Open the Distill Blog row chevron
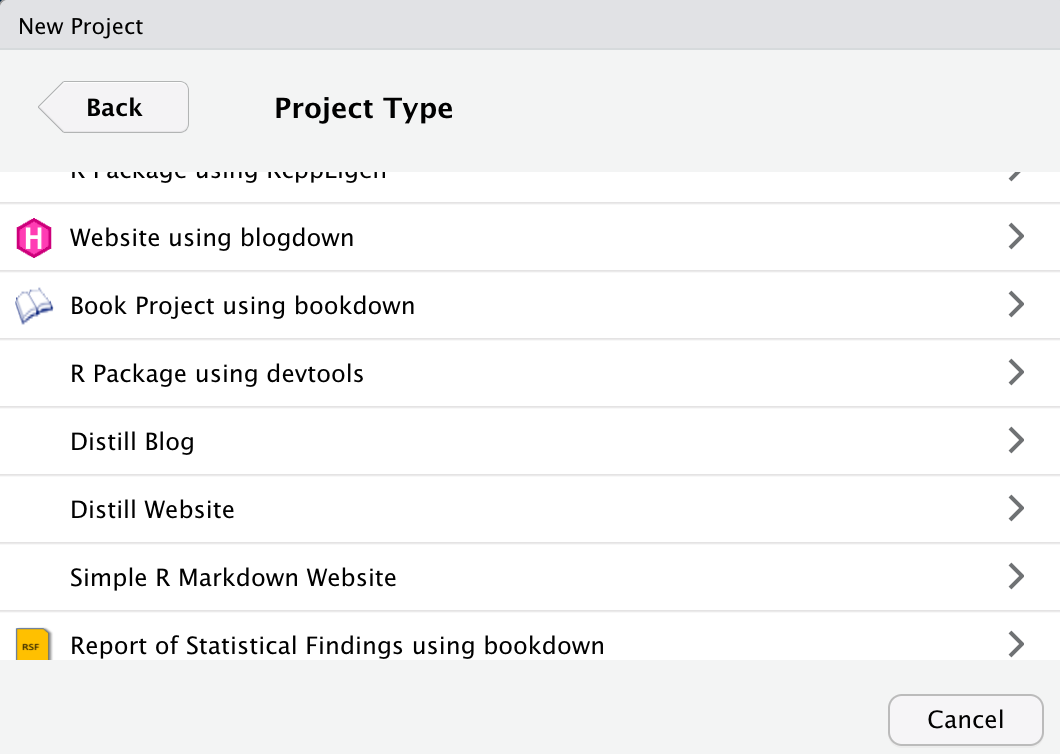The image size is (1060, 754). pos(1016,441)
